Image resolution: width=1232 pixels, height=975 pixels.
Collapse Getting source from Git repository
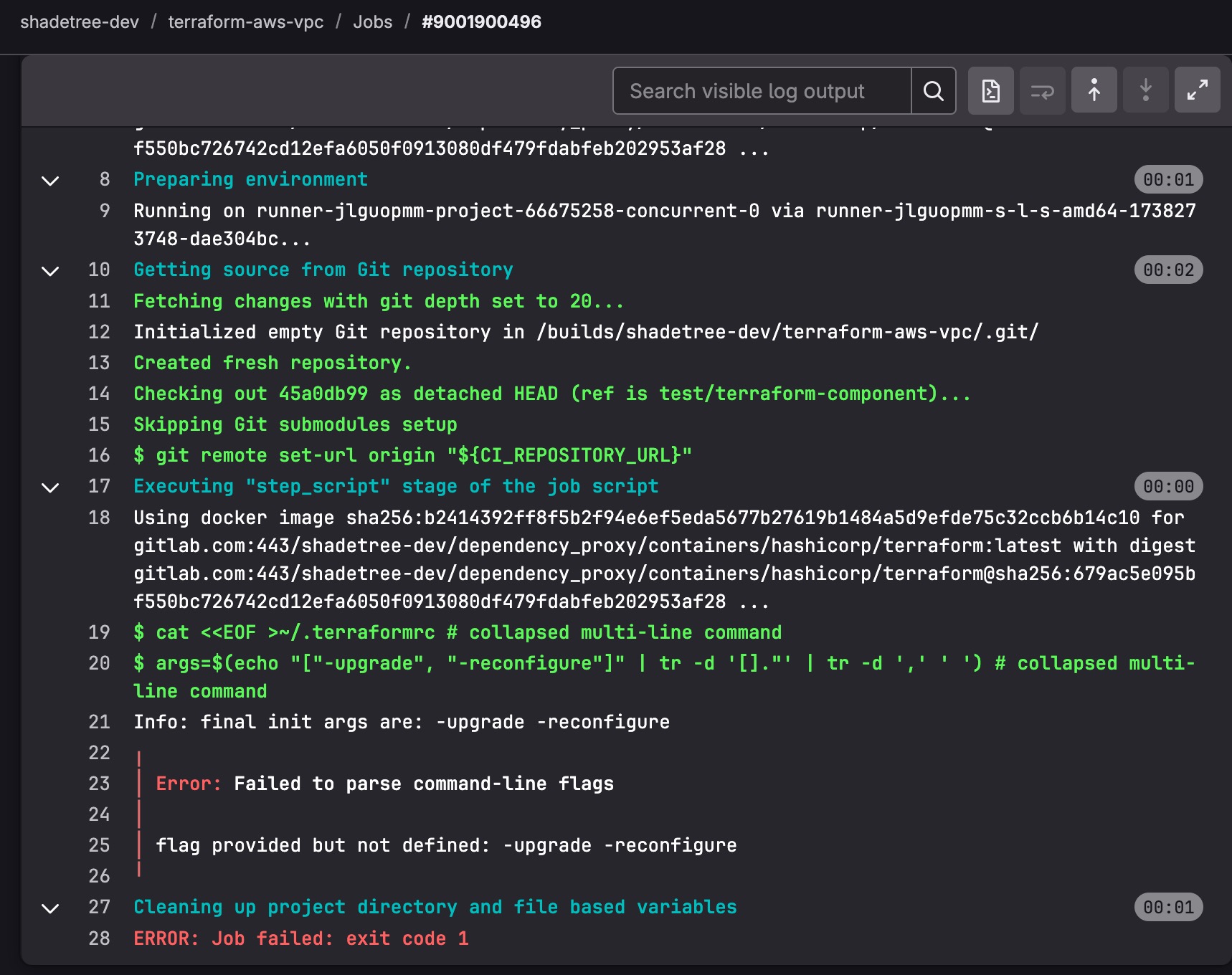[x=50, y=271]
